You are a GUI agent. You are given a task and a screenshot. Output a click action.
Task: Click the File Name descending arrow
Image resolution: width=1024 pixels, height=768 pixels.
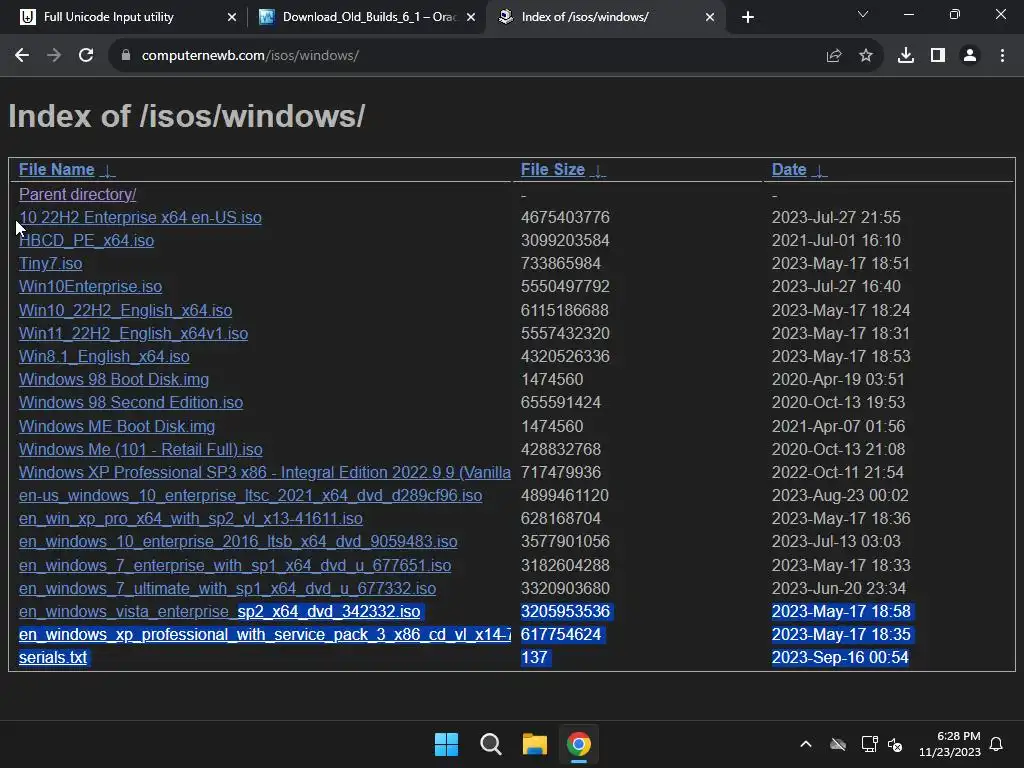[108, 171]
